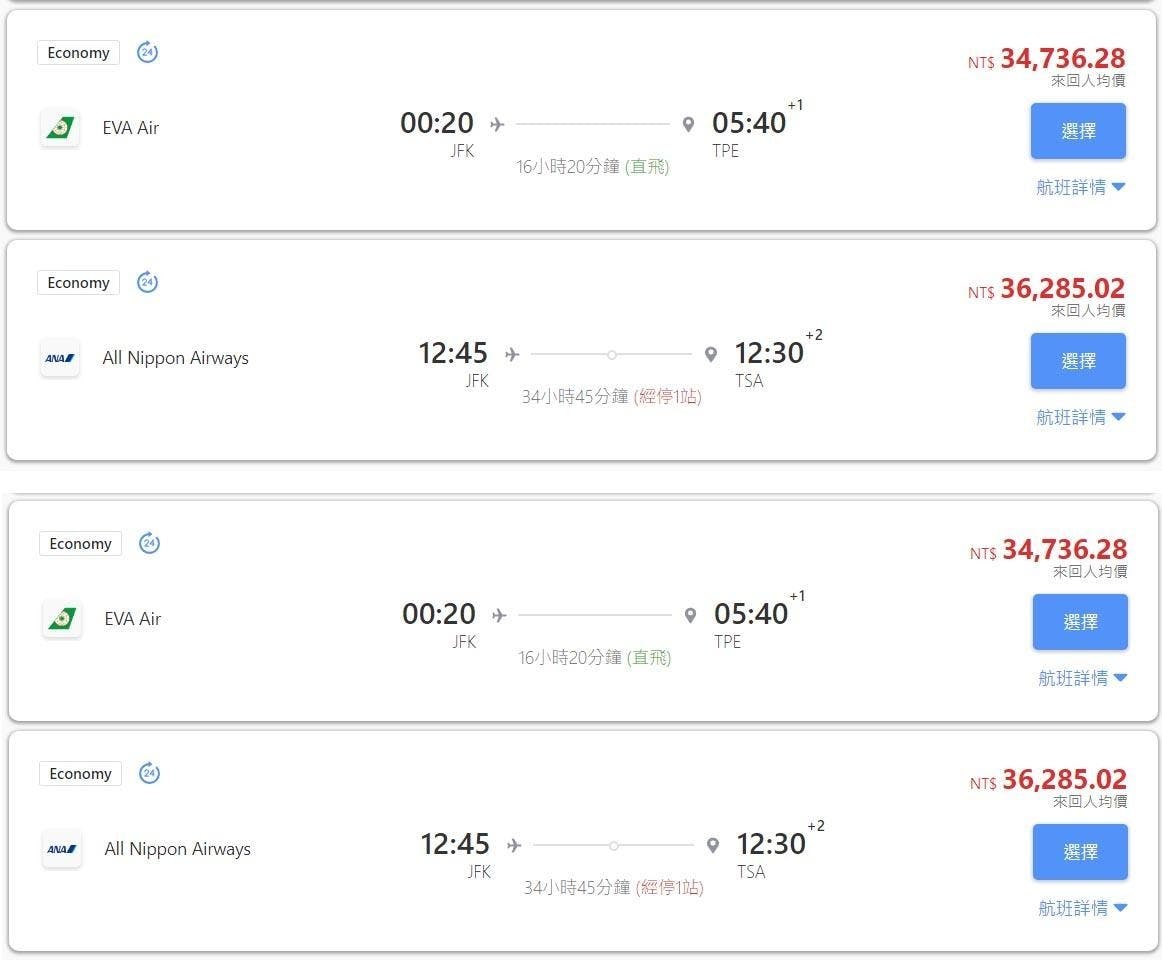Click the ANA logo in the second card
Image resolution: width=1162 pixels, height=960 pixels.
[x=60, y=358]
